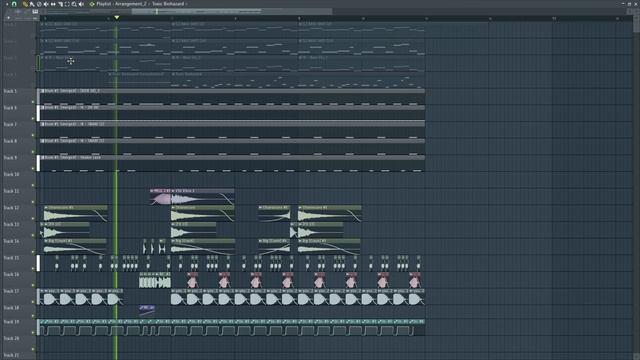Open the clip menu of Track 7 pattern
The image size is (640, 360).
42,124
